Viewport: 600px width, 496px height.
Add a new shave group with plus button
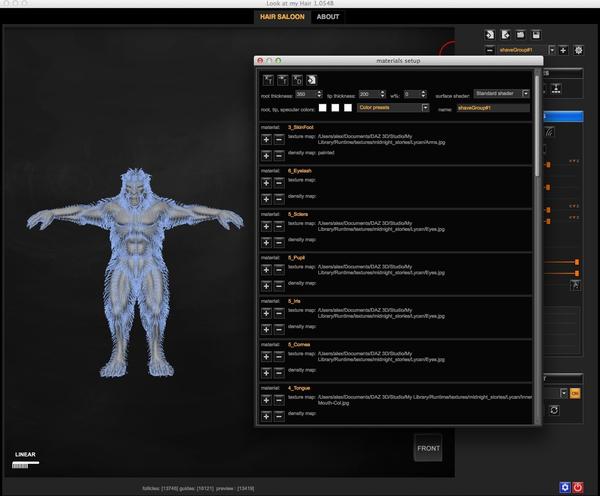tap(563, 50)
